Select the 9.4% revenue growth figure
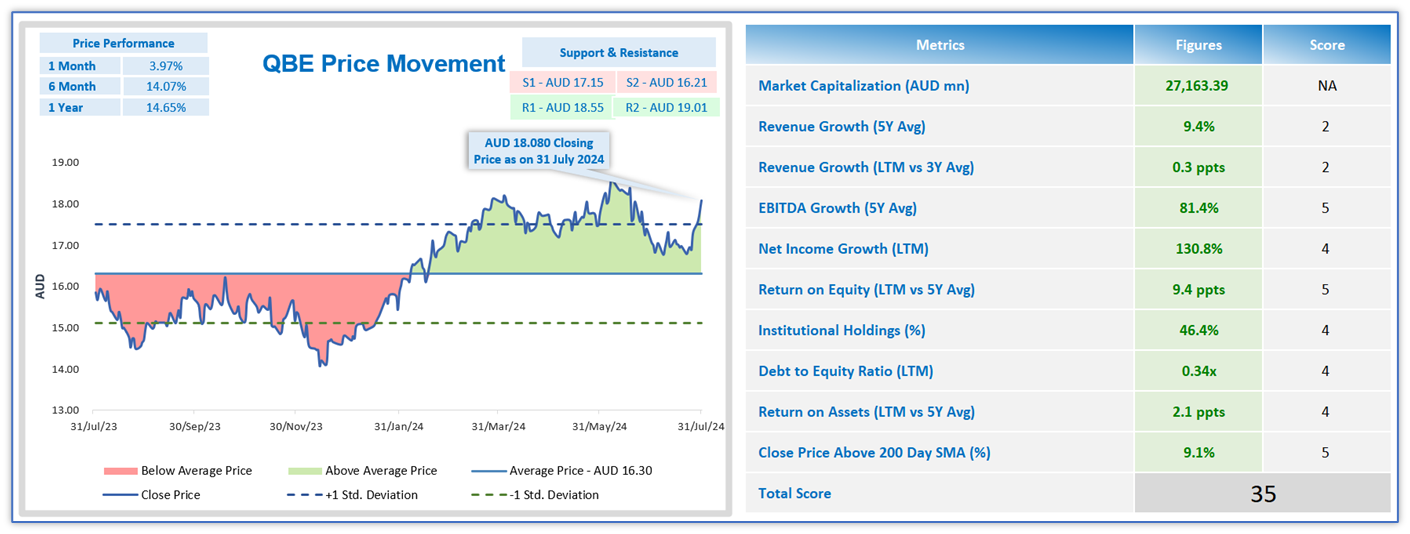Image resolution: width=1410 pixels, height=534 pixels. point(1198,127)
